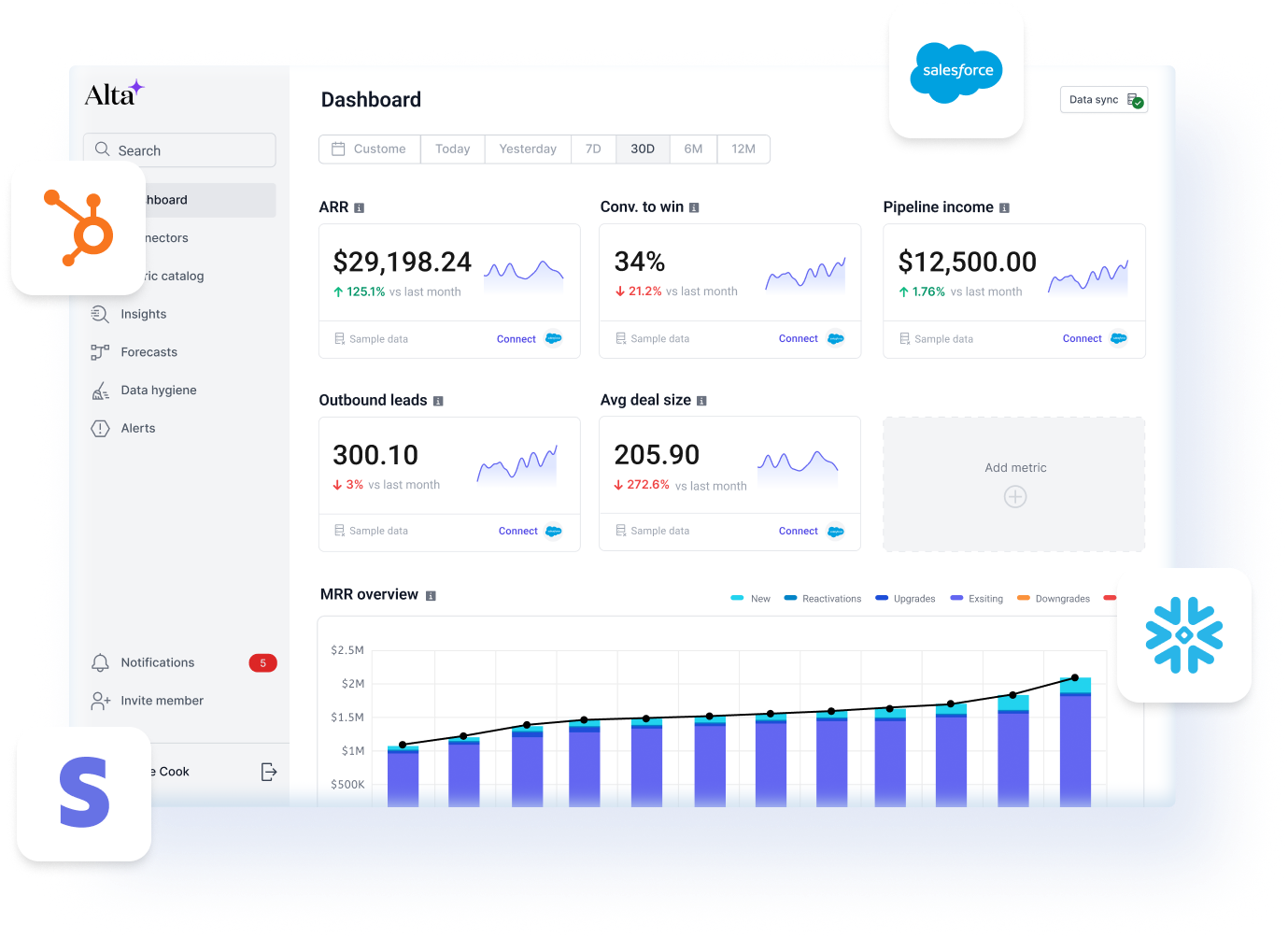Click the Salesforce icon beside ARR's Connect link

(553, 338)
